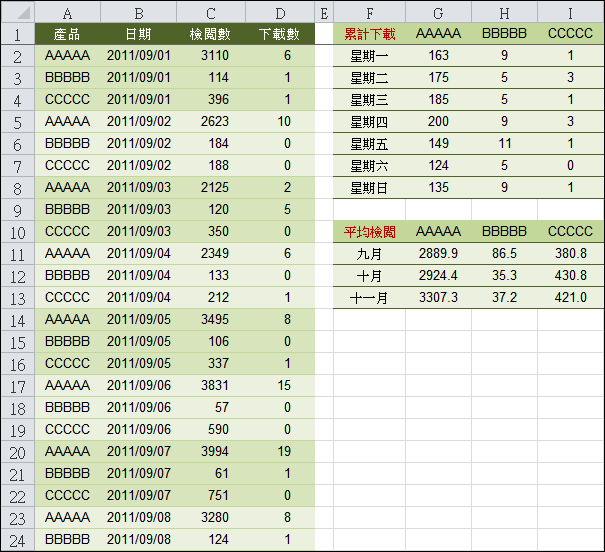The width and height of the screenshot is (605, 552).
Task: Select column E header
Action: point(324,12)
